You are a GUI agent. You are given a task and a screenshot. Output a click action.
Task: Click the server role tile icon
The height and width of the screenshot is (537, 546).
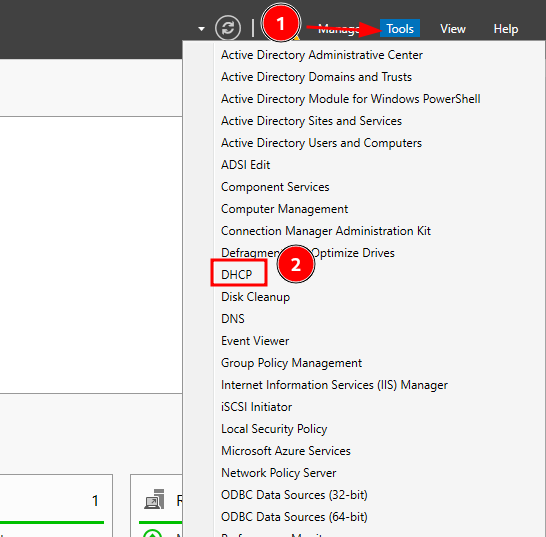(154, 499)
